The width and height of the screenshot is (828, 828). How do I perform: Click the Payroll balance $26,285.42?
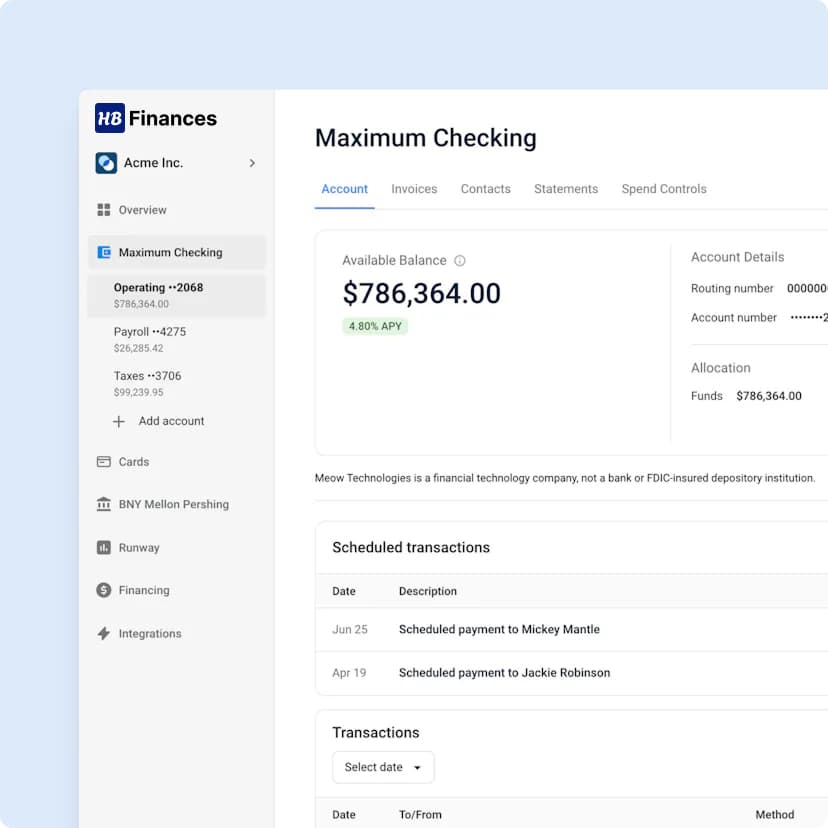pos(138,348)
